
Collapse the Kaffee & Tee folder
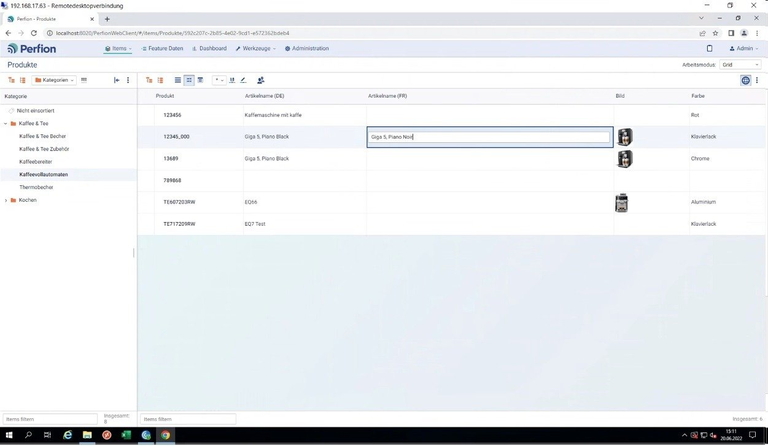[x=6, y=124]
